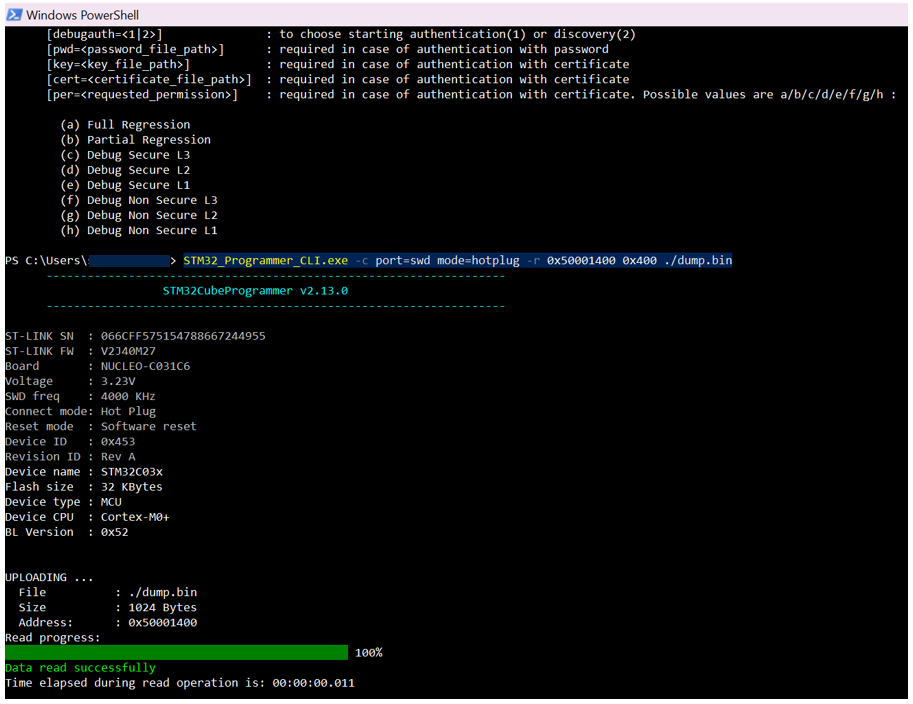Click the "(d) Debug Secure L2" line
The image size is (913, 704).
[x=125, y=170]
